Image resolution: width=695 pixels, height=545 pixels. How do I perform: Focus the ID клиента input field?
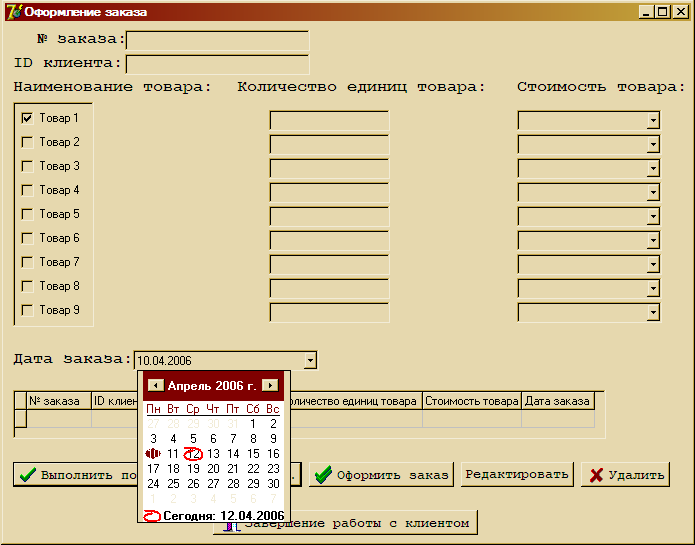click(x=217, y=64)
